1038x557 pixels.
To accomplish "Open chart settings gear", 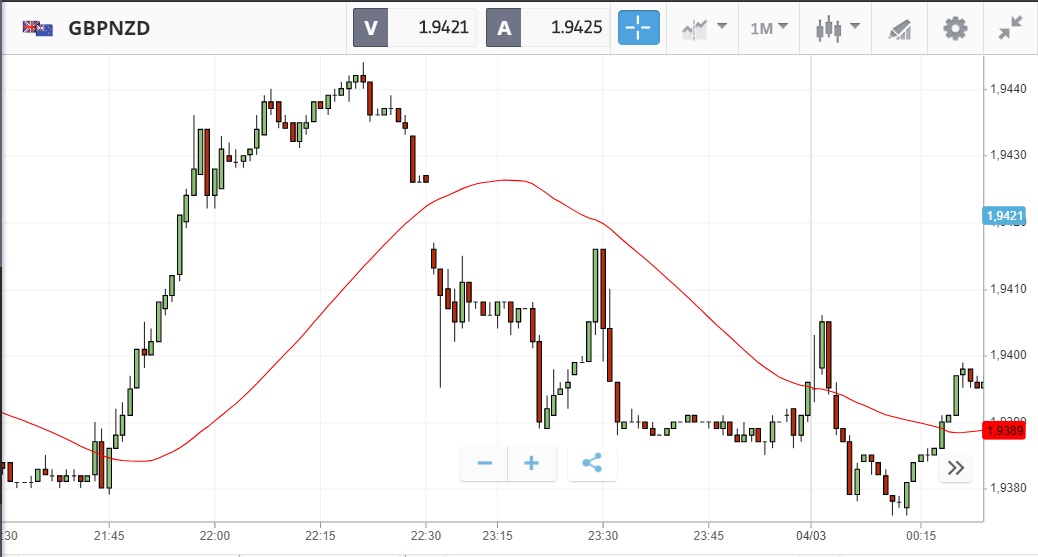I will [x=956, y=28].
